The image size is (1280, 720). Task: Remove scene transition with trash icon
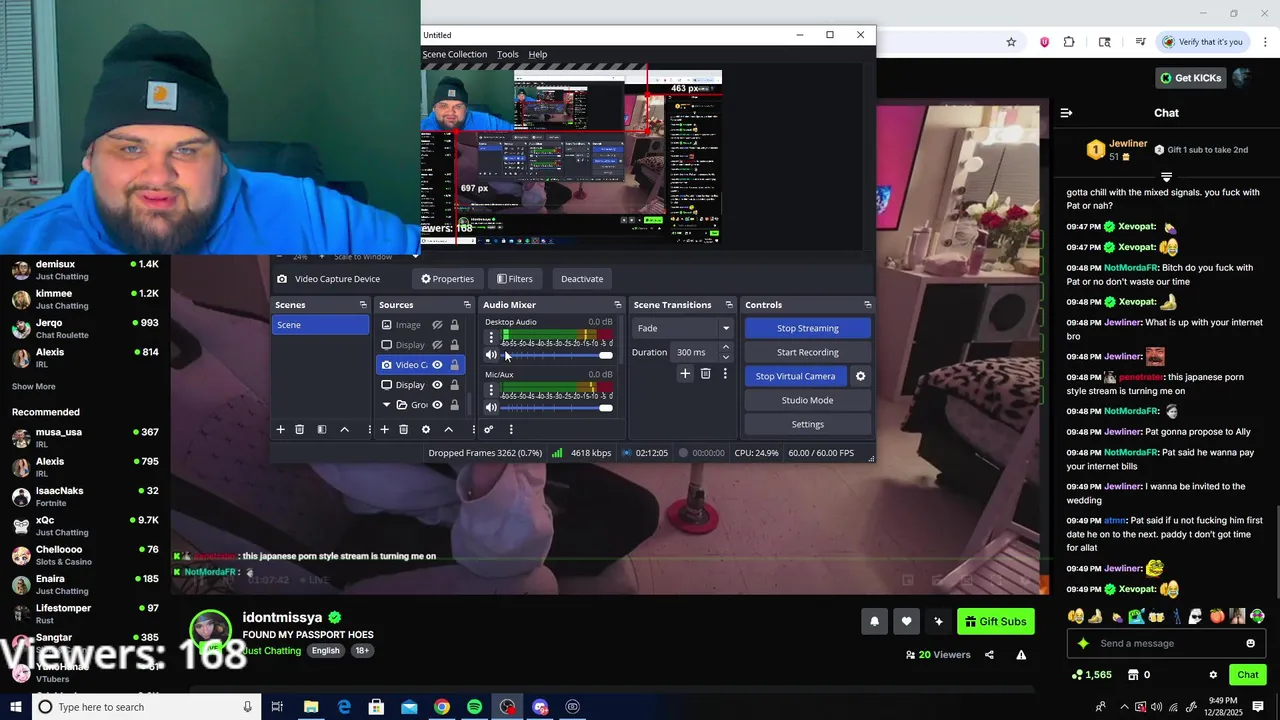[x=705, y=374]
